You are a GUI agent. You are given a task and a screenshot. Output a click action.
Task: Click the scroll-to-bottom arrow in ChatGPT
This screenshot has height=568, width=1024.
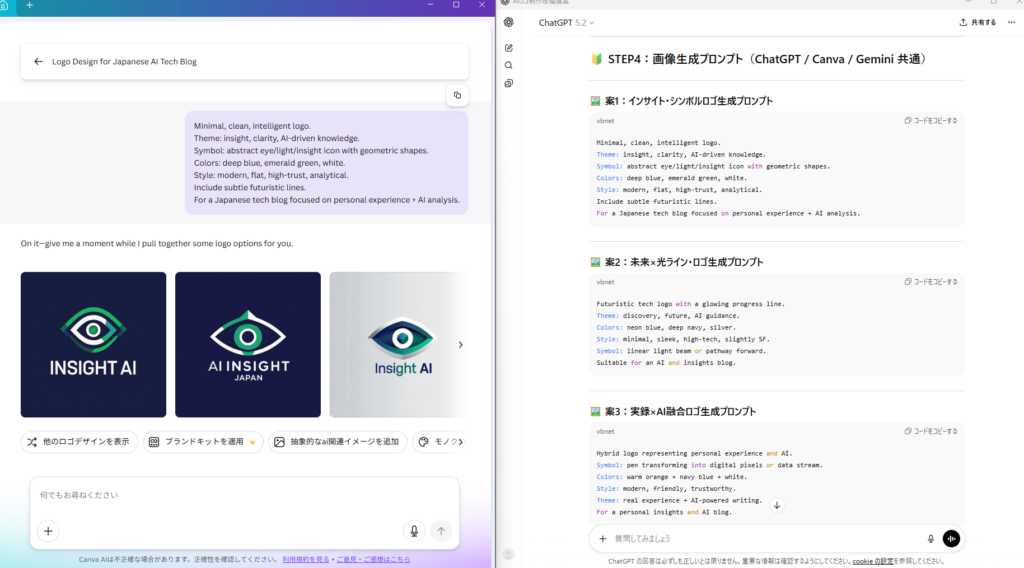pos(777,505)
